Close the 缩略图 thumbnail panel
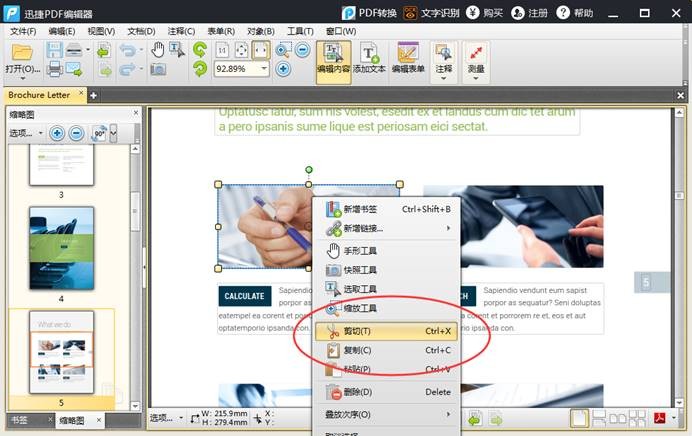692x436 pixels. pyautogui.click(x=136, y=113)
